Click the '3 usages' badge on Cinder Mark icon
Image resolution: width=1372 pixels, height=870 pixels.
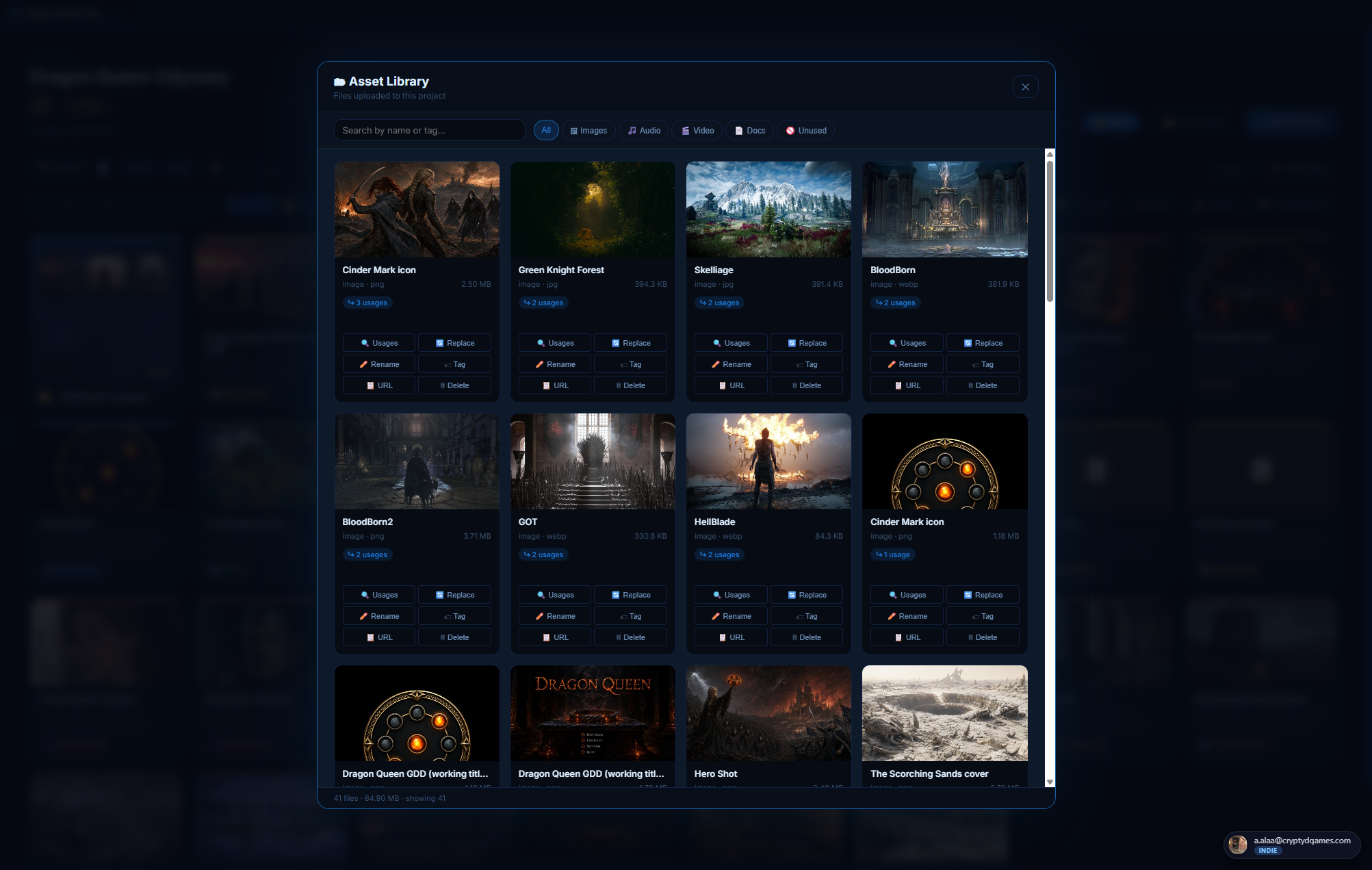pyautogui.click(x=367, y=303)
